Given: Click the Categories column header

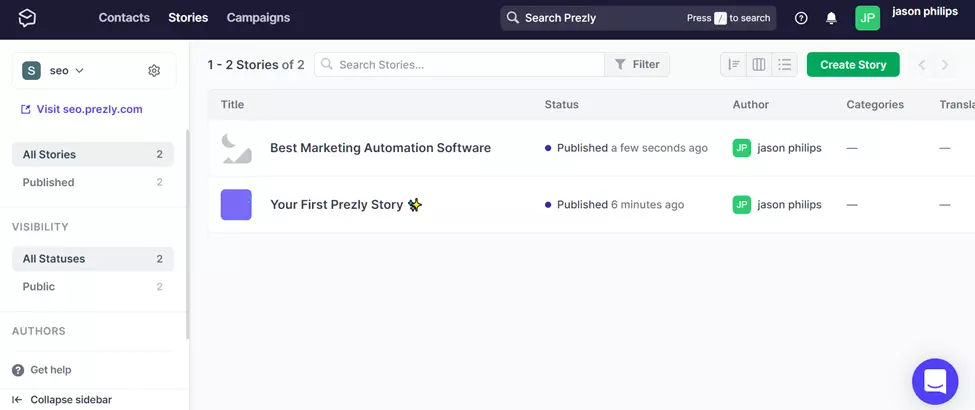Looking at the screenshot, I should click(875, 105).
